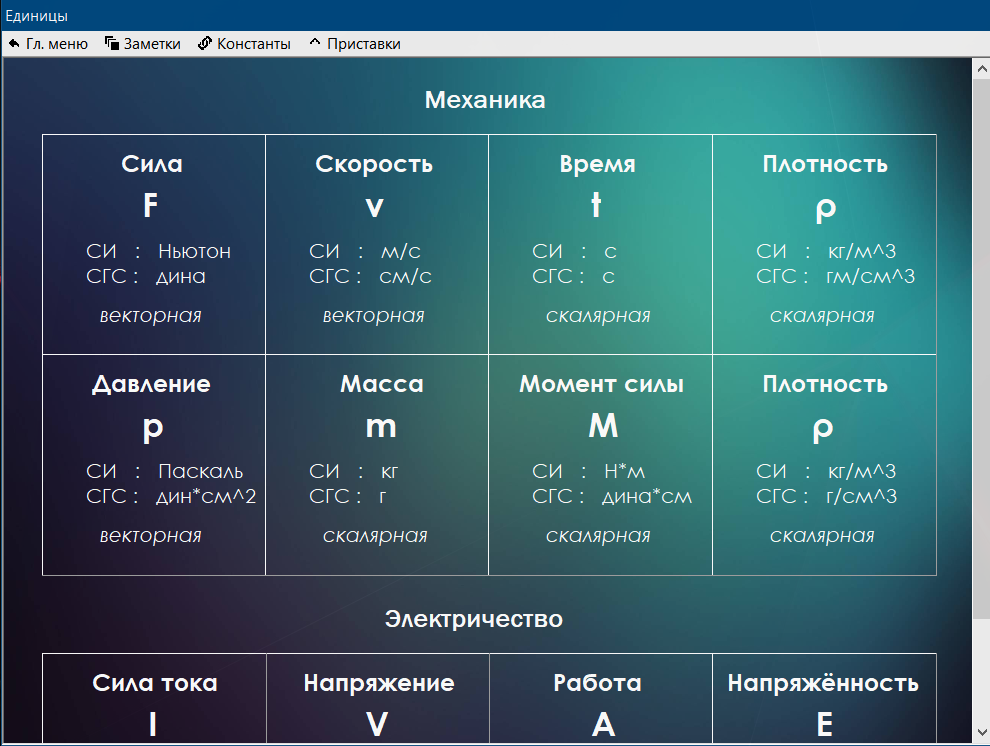
Task: Click the Момент силы card title
Action: click(x=601, y=384)
